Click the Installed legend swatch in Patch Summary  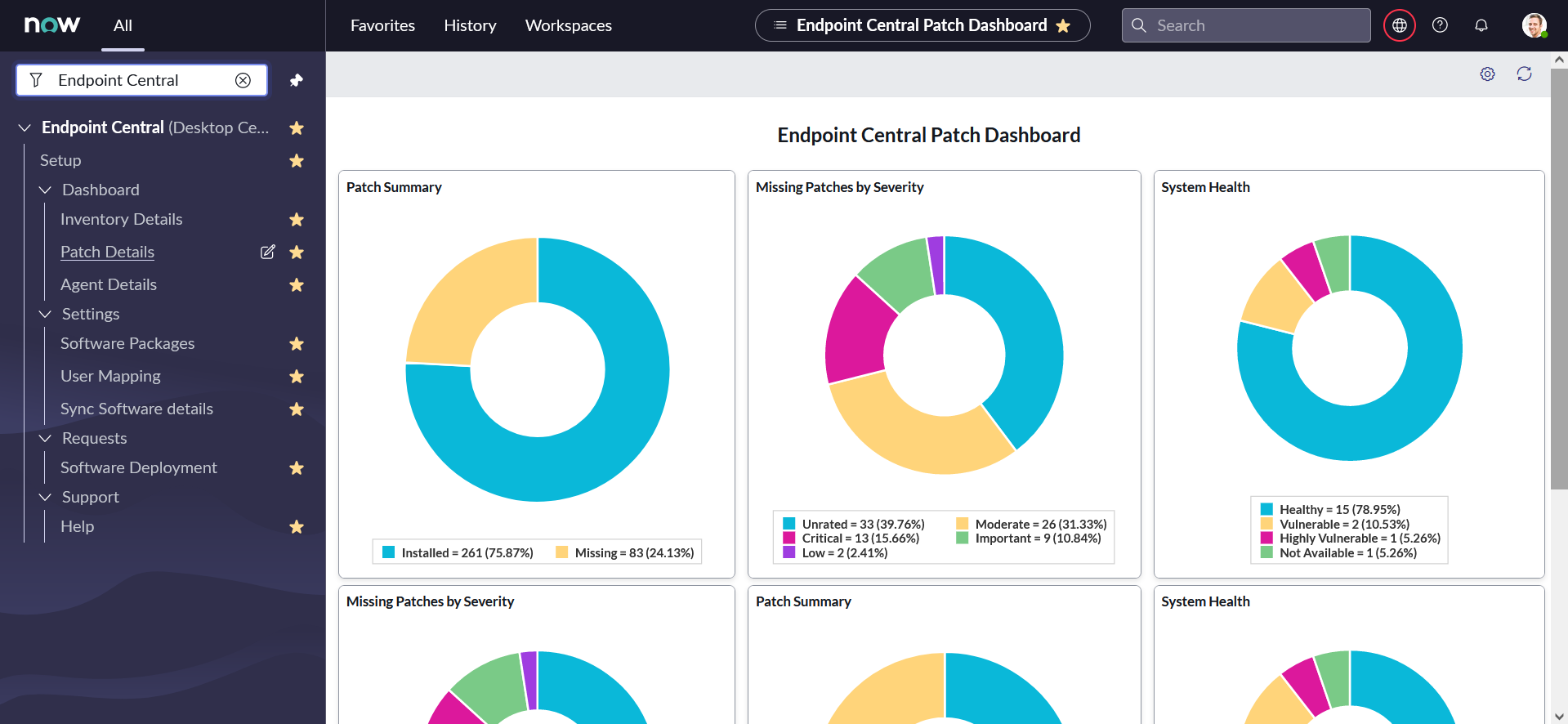389,552
